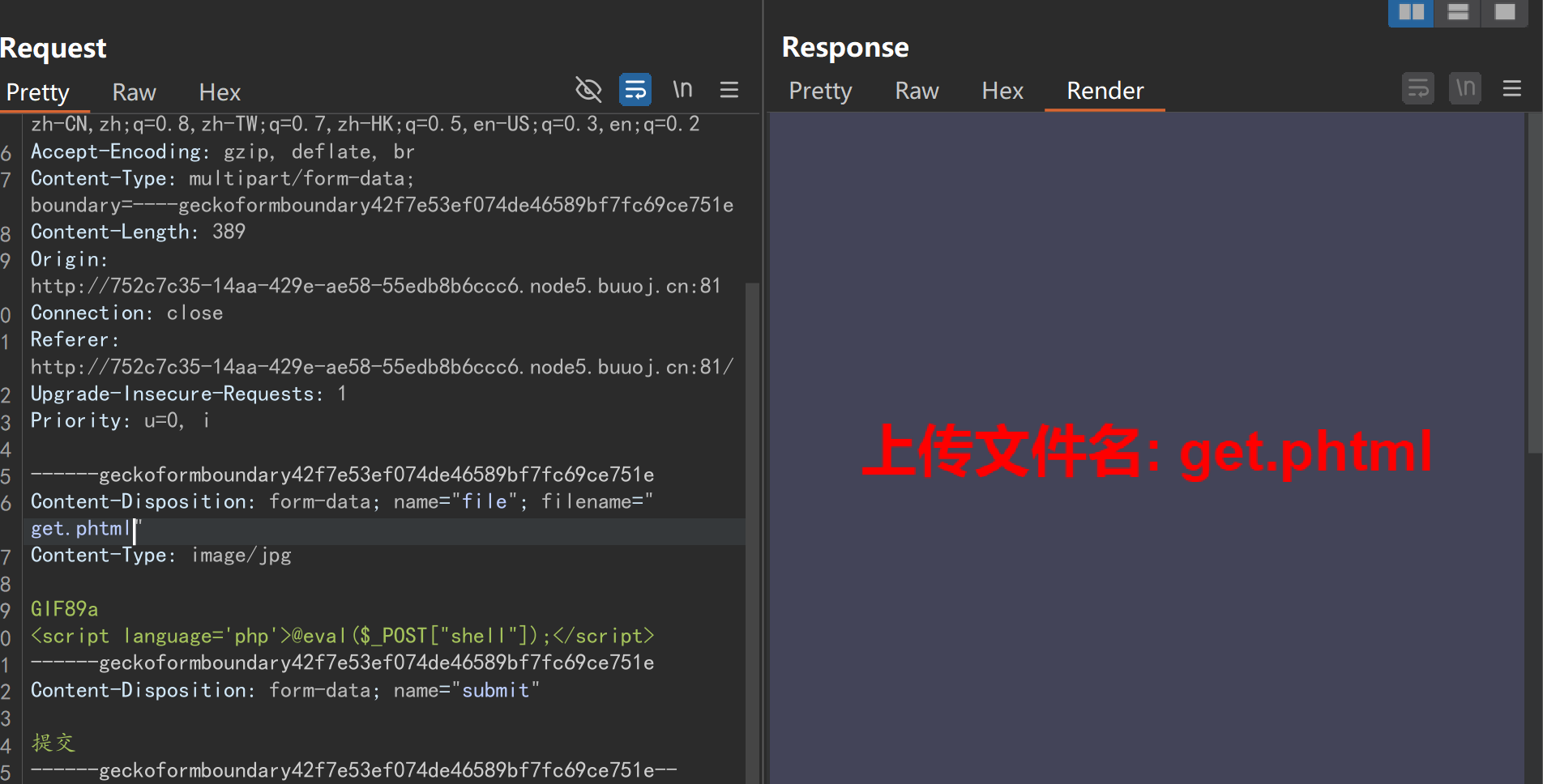Image resolution: width=1543 pixels, height=784 pixels.
Task: Show \n line endings in the Request panel
Action: tap(682, 89)
